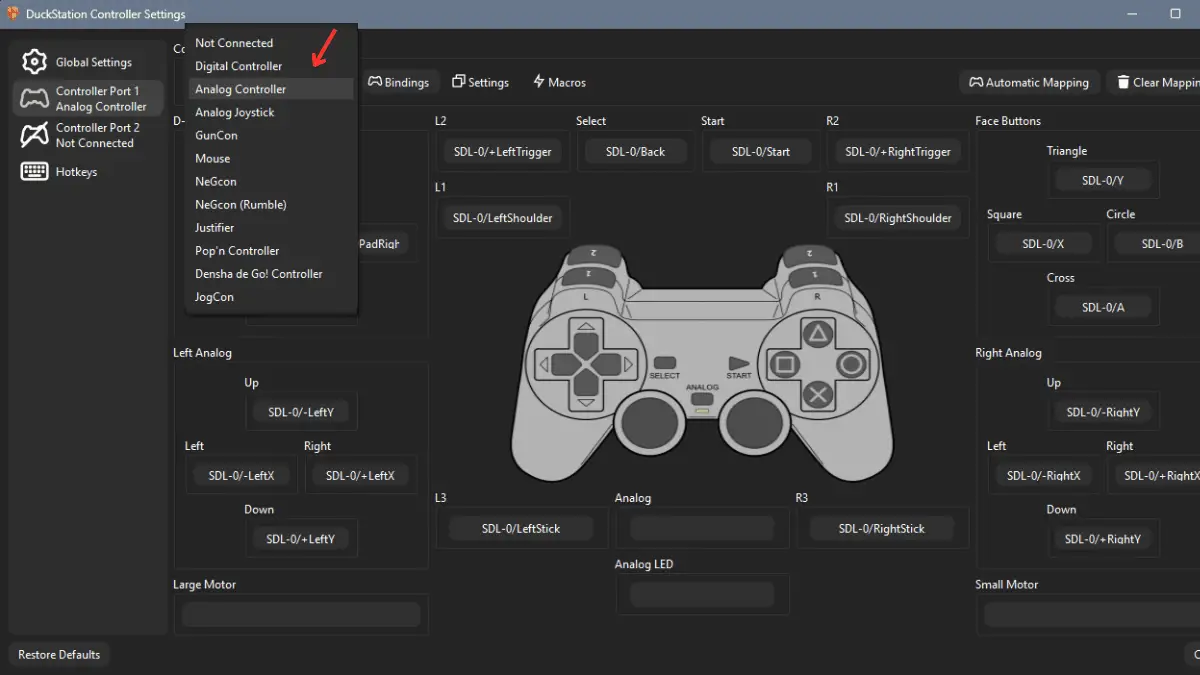The width and height of the screenshot is (1200, 675).
Task: Choose Not Connected from controller list
Action: click(x=271, y=43)
